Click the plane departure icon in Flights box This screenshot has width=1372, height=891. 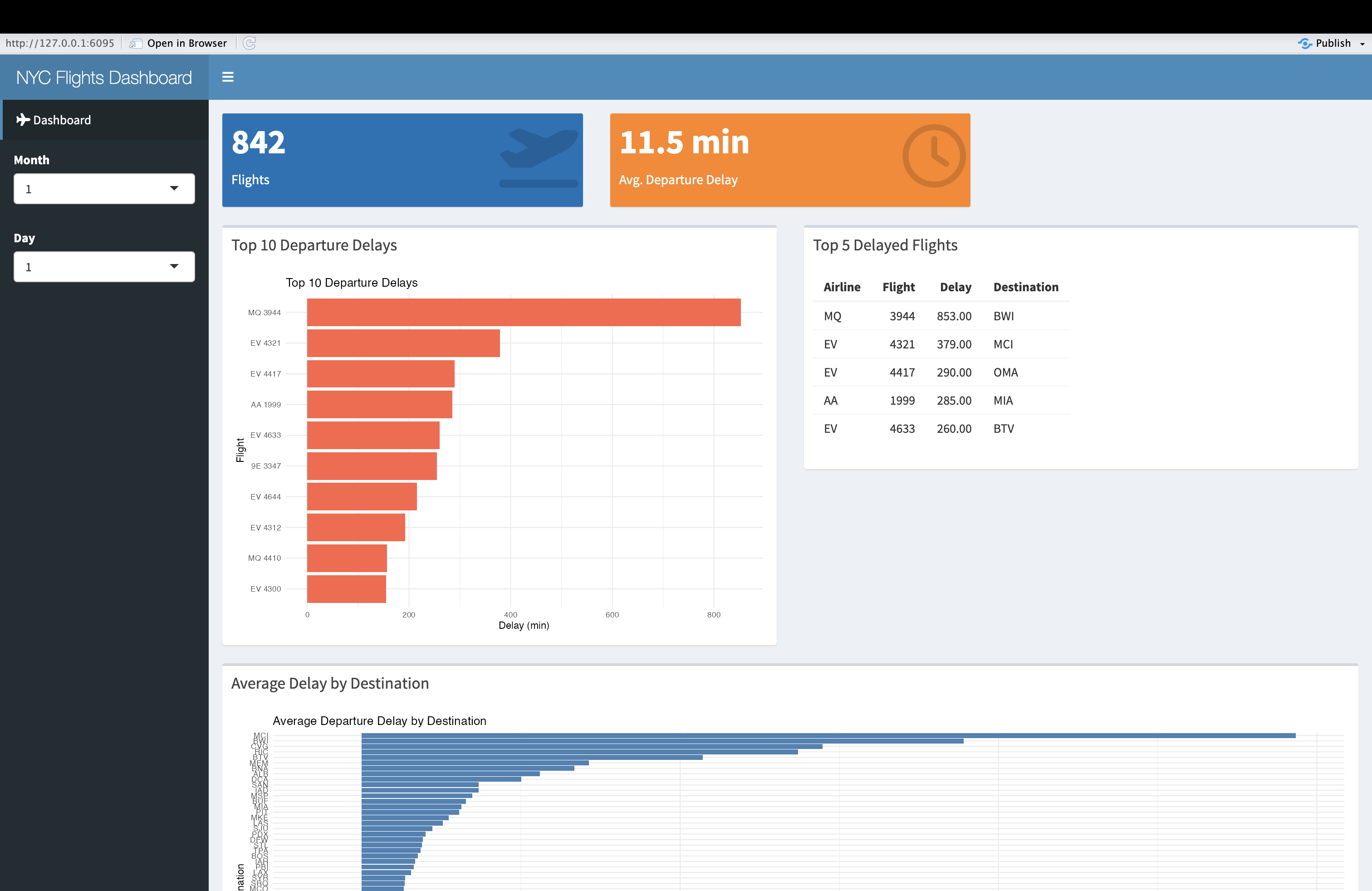click(x=539, y=158)
